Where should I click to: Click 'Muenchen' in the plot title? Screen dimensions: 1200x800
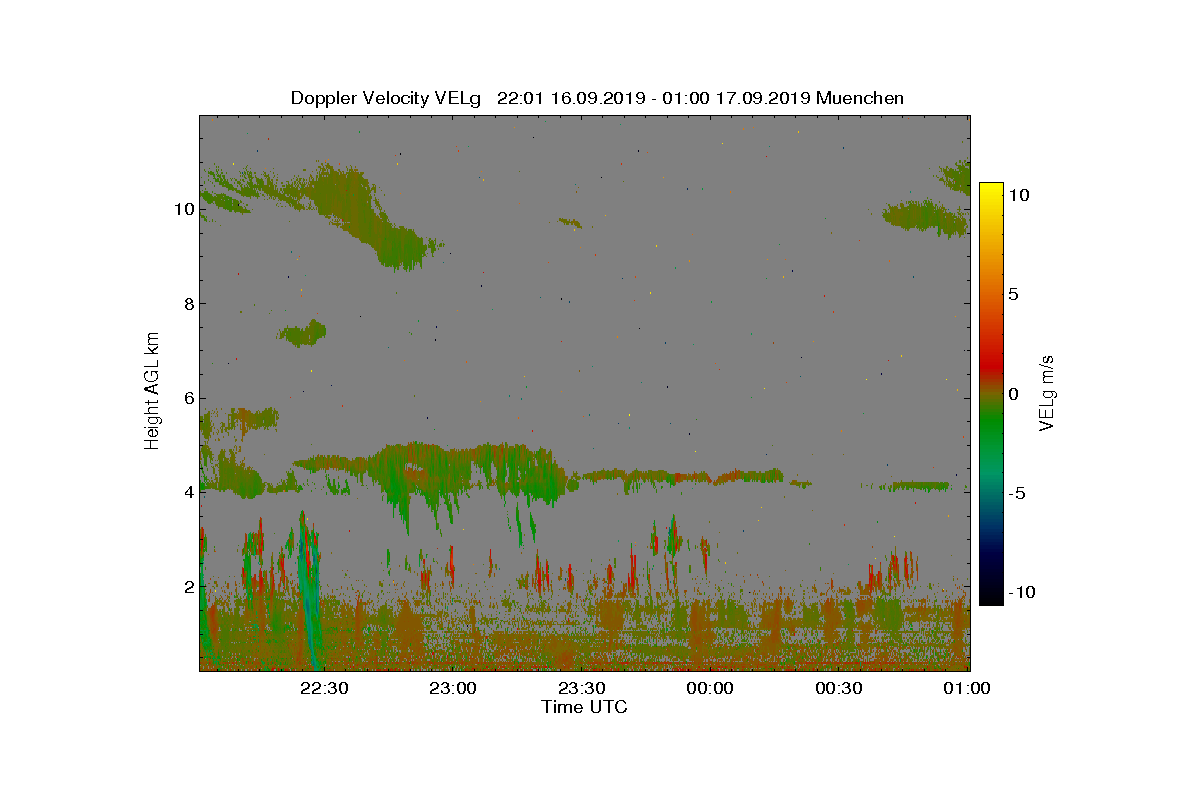[860, 98]
